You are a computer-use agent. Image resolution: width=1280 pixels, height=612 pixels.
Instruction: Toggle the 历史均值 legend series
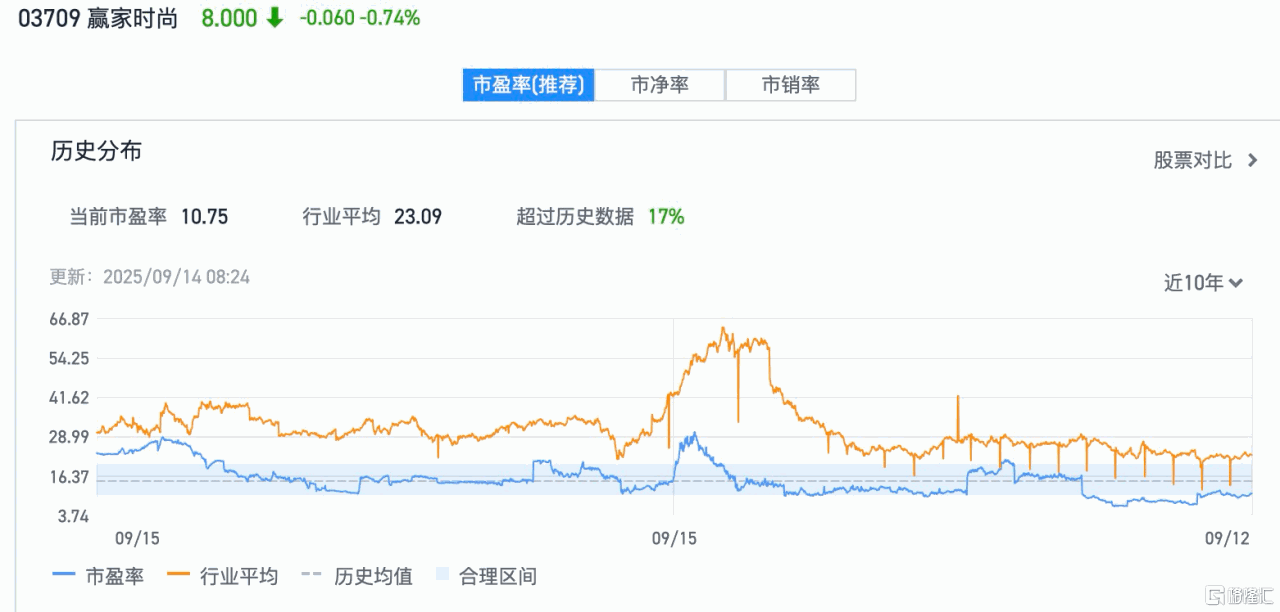click(356, 576)
